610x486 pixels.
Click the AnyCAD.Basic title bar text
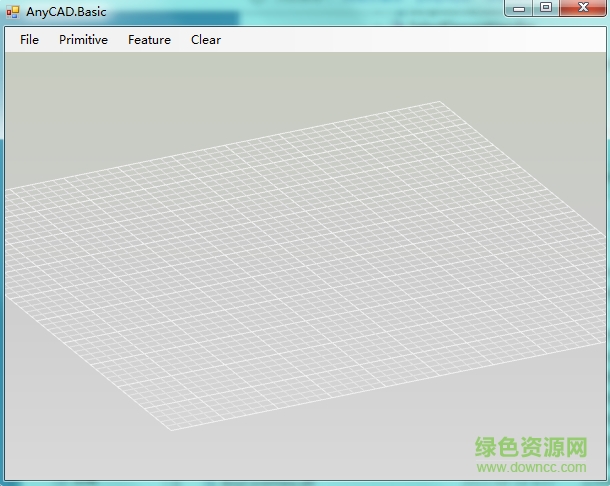pos(66,12)
